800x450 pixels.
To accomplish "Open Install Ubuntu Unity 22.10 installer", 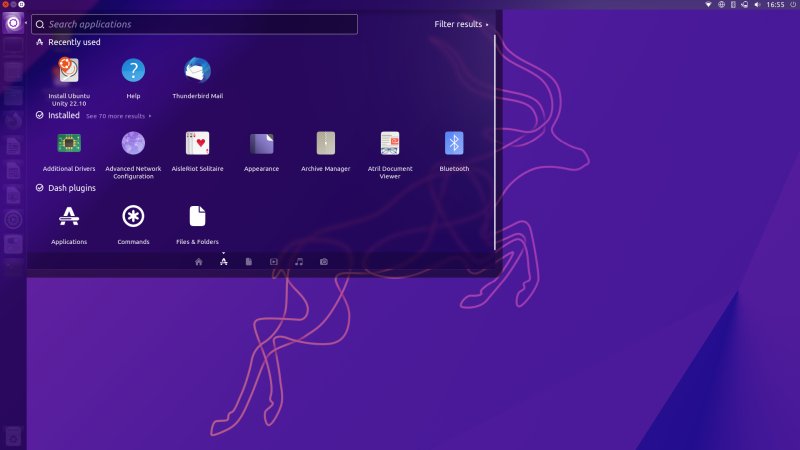I will 69,81.
